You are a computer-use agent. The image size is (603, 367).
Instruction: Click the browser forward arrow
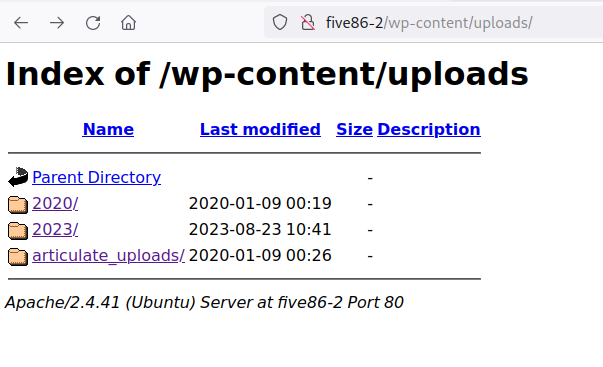coord(57,23)
